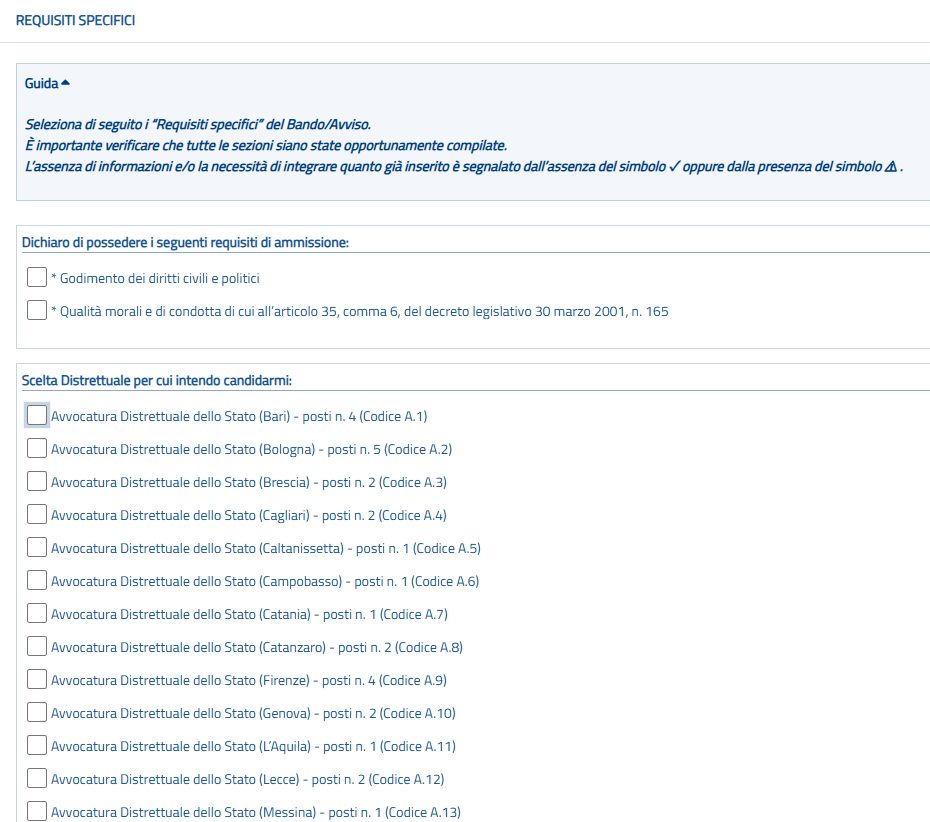Check Godimento dei diritti civili e politici
Screen dimensions: 930x822
click(37, 277)
